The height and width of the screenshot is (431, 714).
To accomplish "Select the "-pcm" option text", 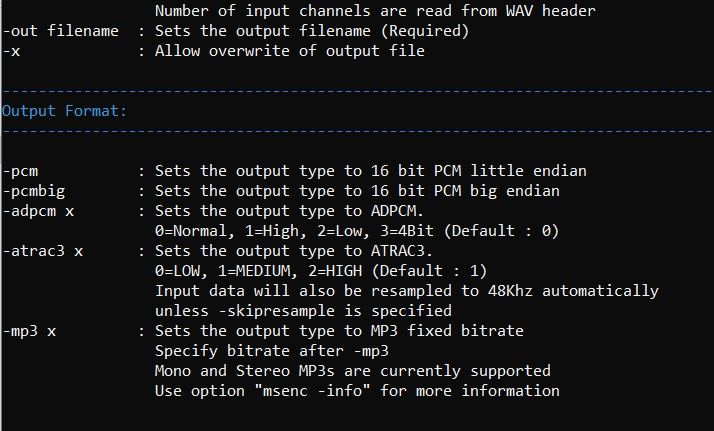I will pos(20,171).
